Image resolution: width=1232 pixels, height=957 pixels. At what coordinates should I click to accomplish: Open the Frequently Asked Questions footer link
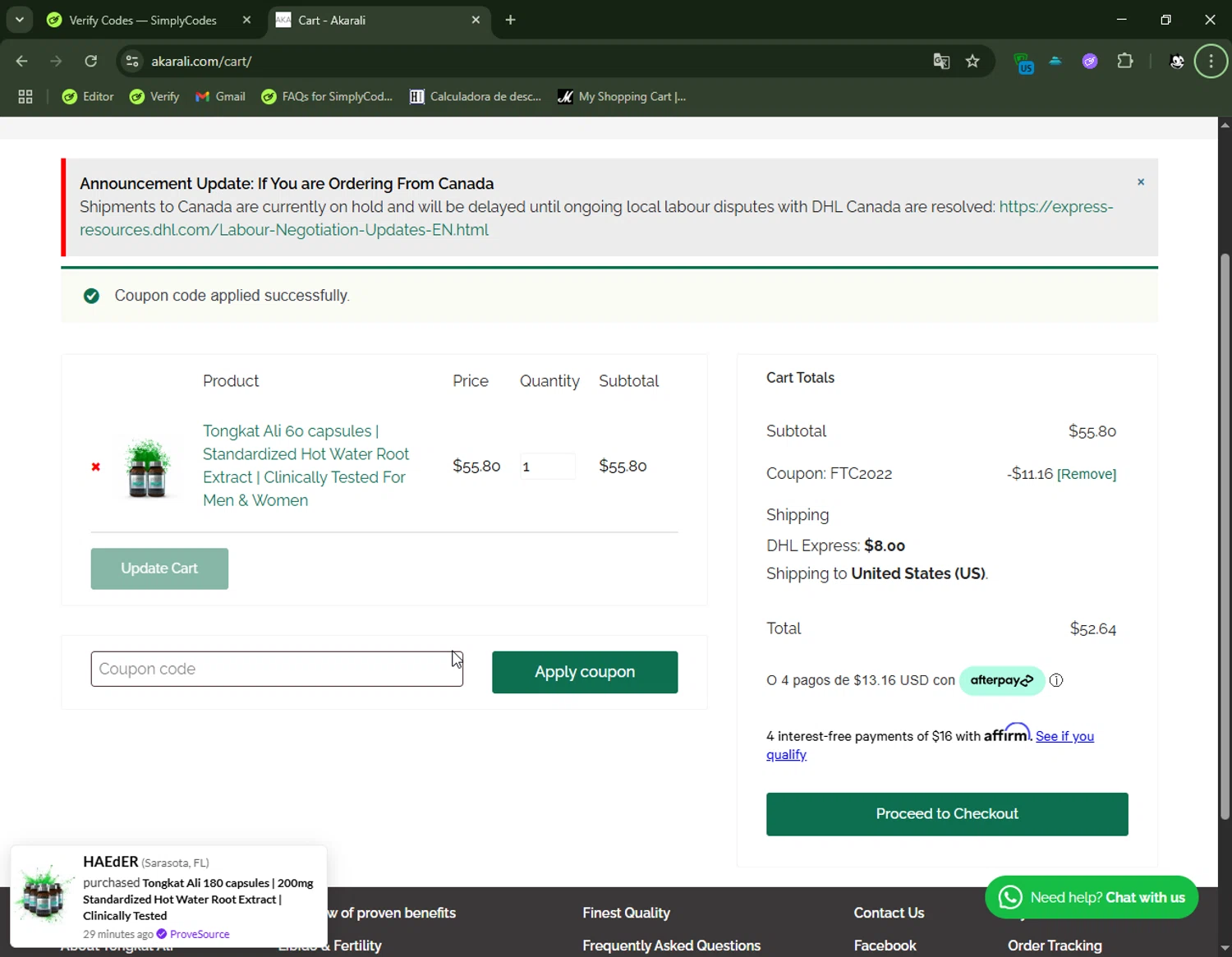coord(671,945)
